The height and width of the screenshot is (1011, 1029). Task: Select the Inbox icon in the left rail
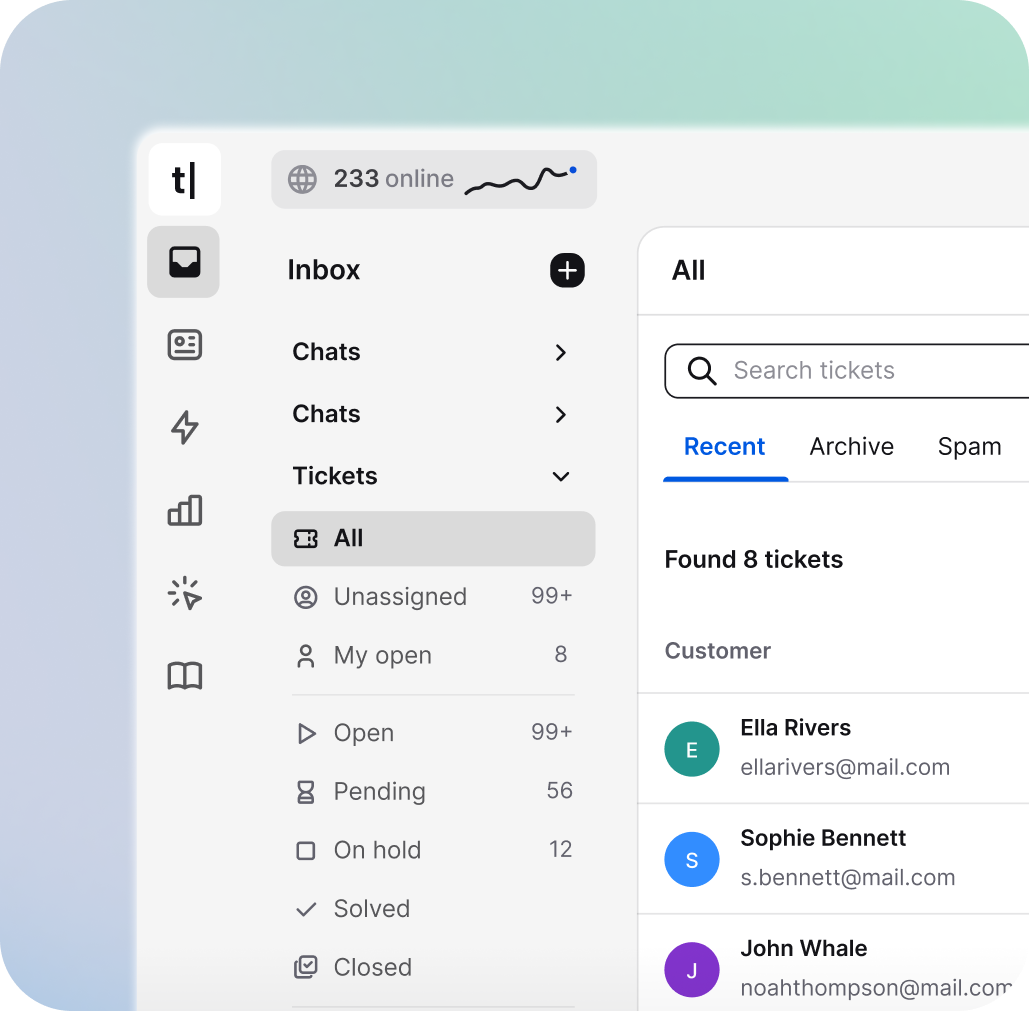pos(184,262)
